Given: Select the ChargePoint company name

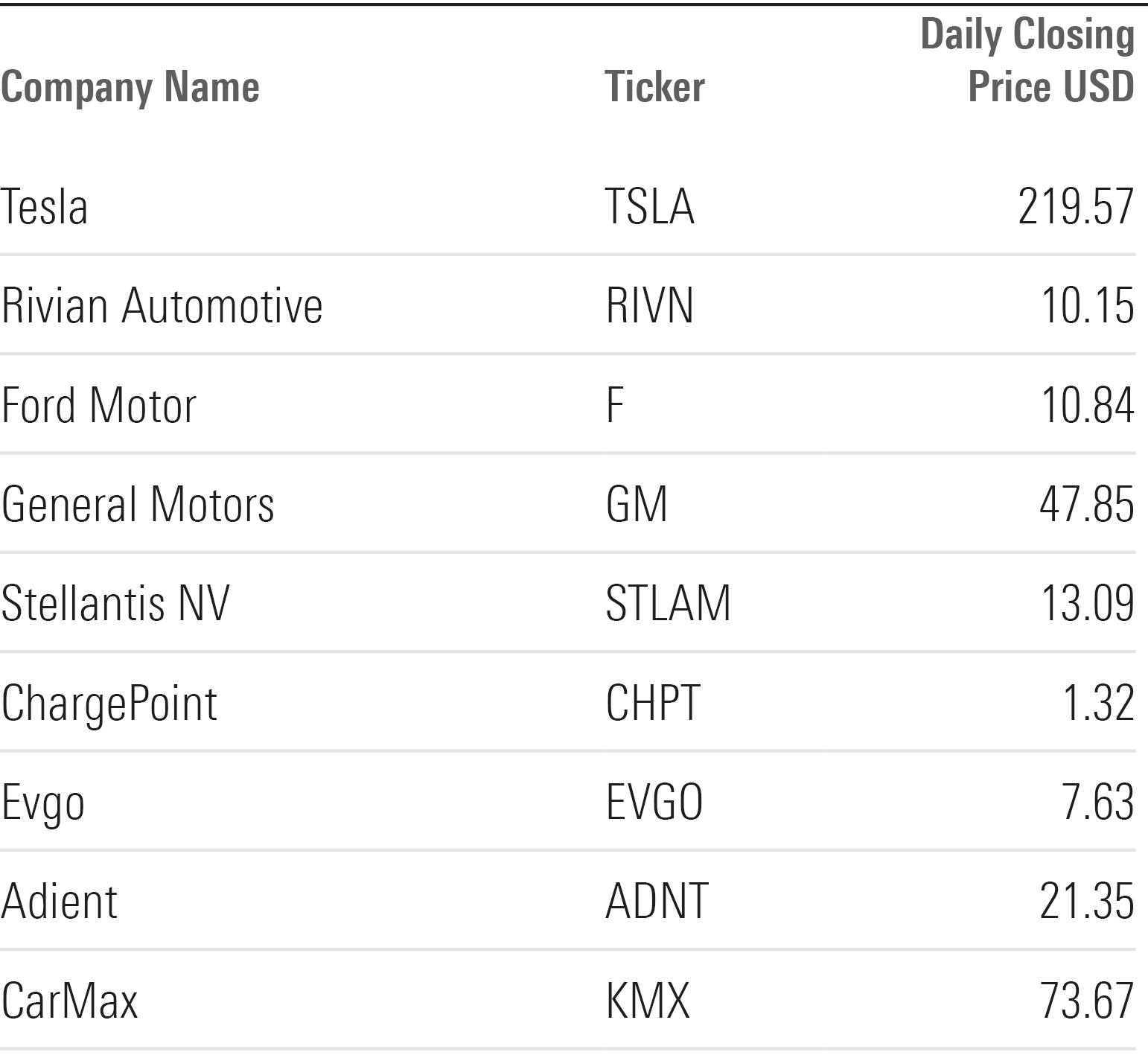Looking at the screenshot, I should tap(109, 703).
